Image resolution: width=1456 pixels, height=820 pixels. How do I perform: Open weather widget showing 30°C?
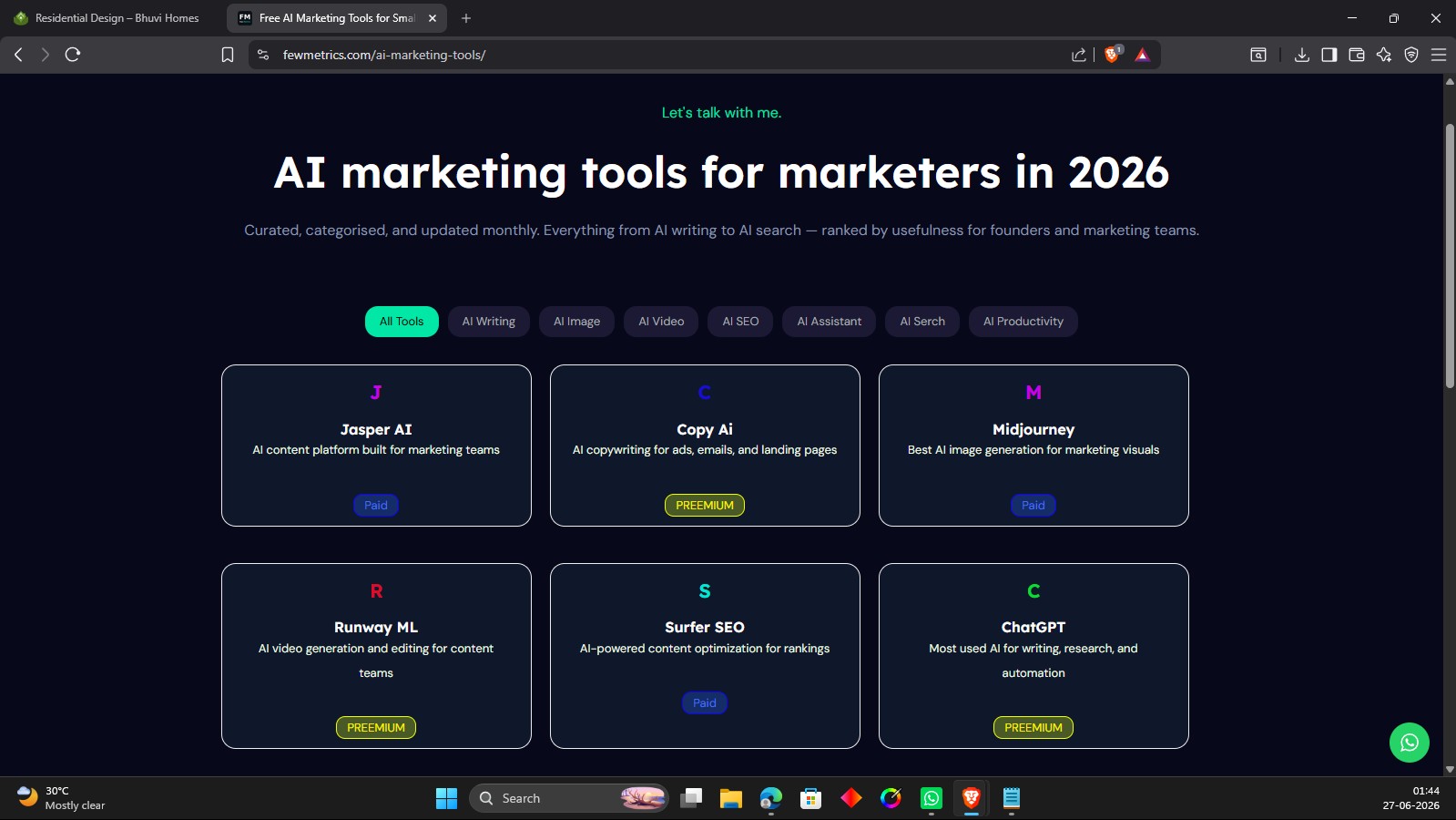[61, 798]
